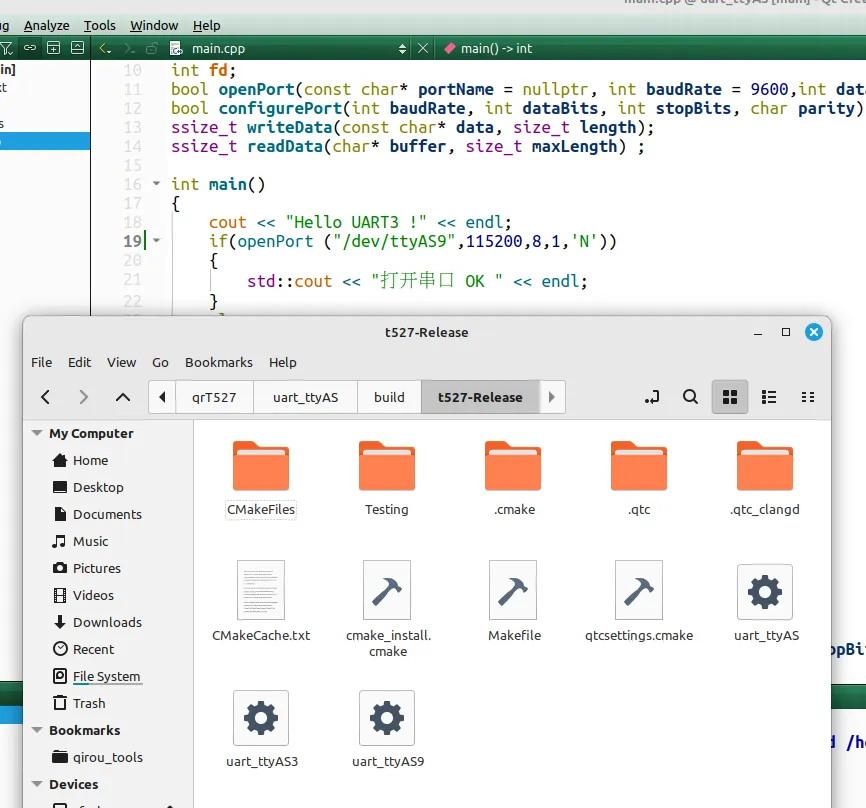Click the split/add panel icon in Qt Creator
The image size is (866, 808).
pyautogui.click(x=54, y=48)
